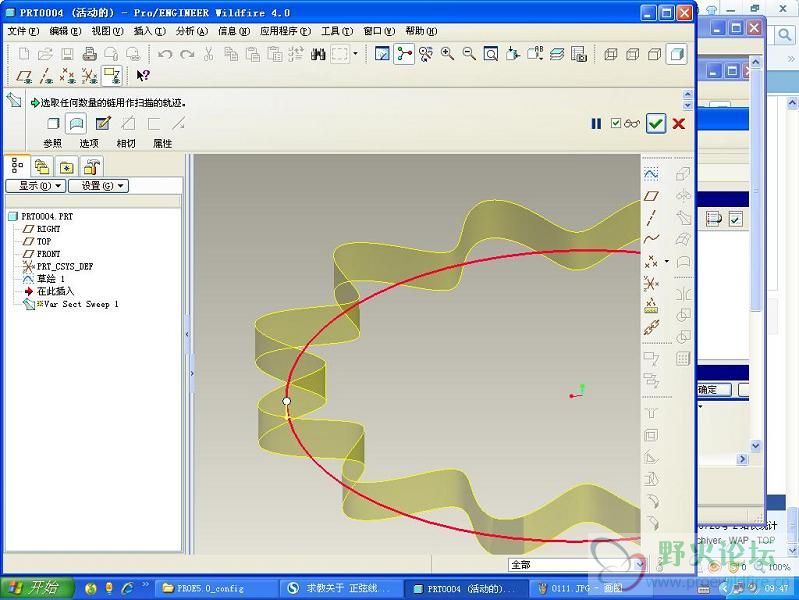The height and width of the screenshot is (600, 799).
Task: Toggle datum points display
Action: [x=68, y=76]
